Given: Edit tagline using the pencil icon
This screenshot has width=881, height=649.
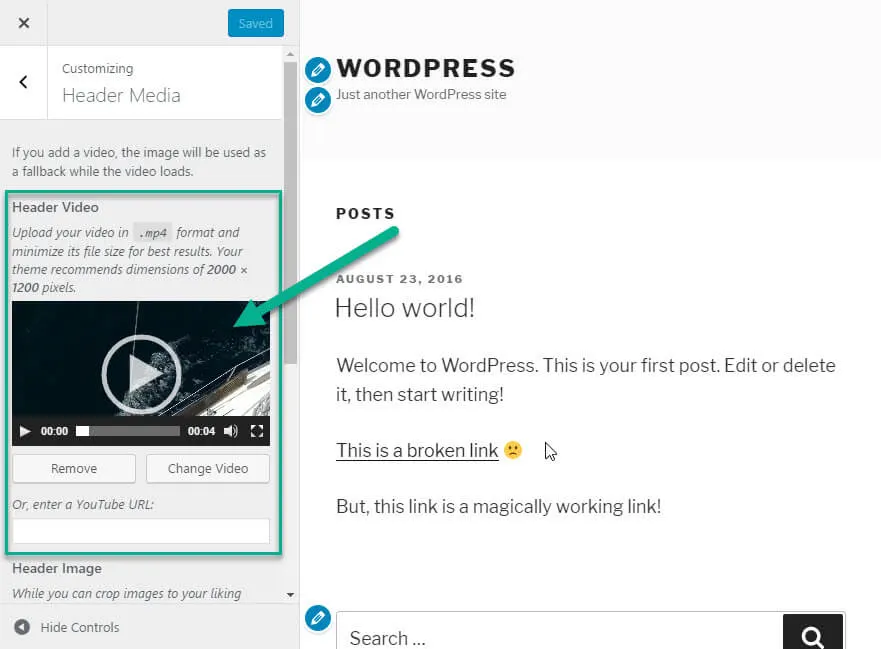Looking at the screenshot, I should click(318, 100).
